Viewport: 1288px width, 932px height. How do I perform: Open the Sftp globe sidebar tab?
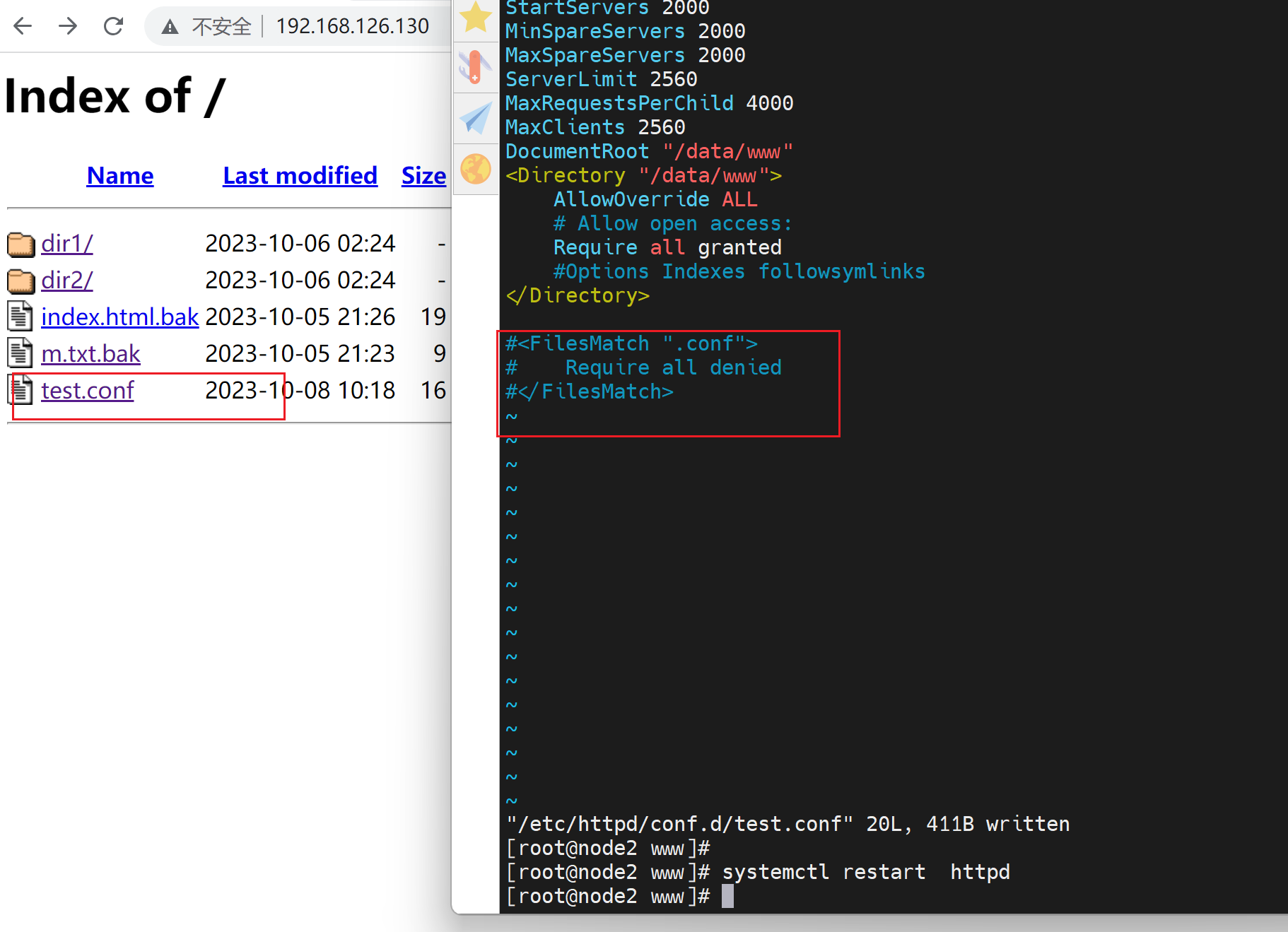pos(476,169)
